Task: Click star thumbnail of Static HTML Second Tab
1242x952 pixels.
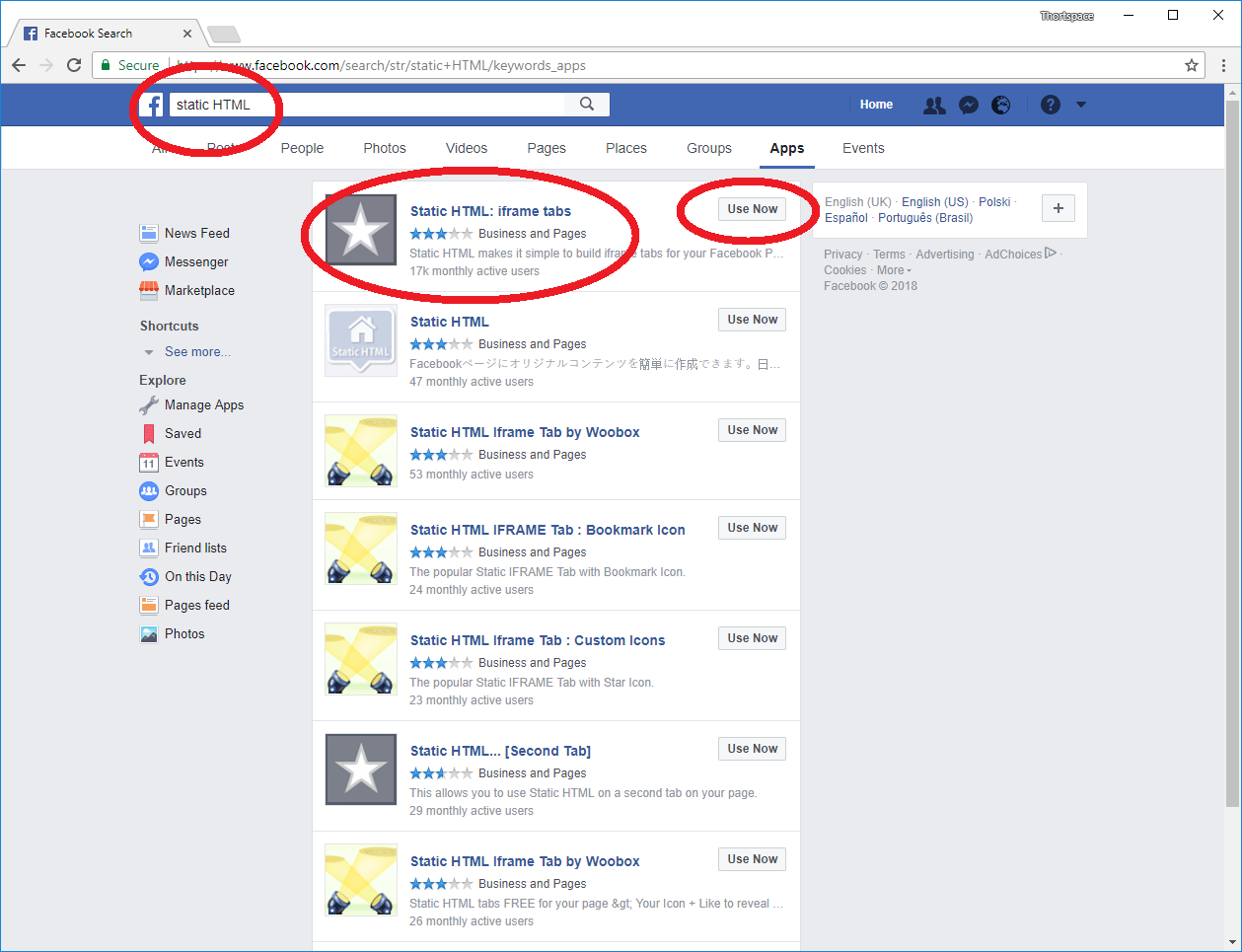Action: (361, 769)
